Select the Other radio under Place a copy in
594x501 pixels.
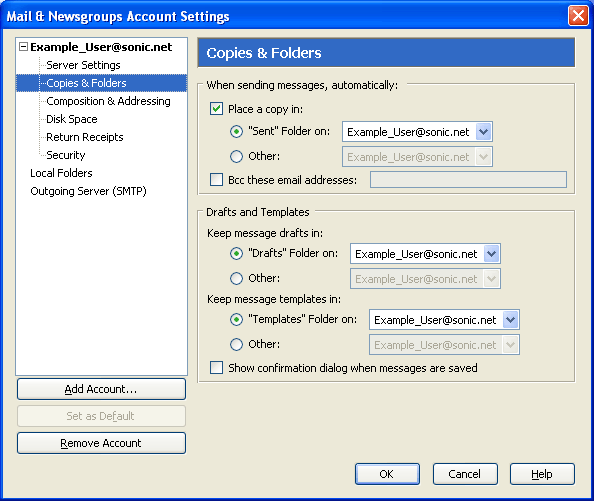point(236,156)
